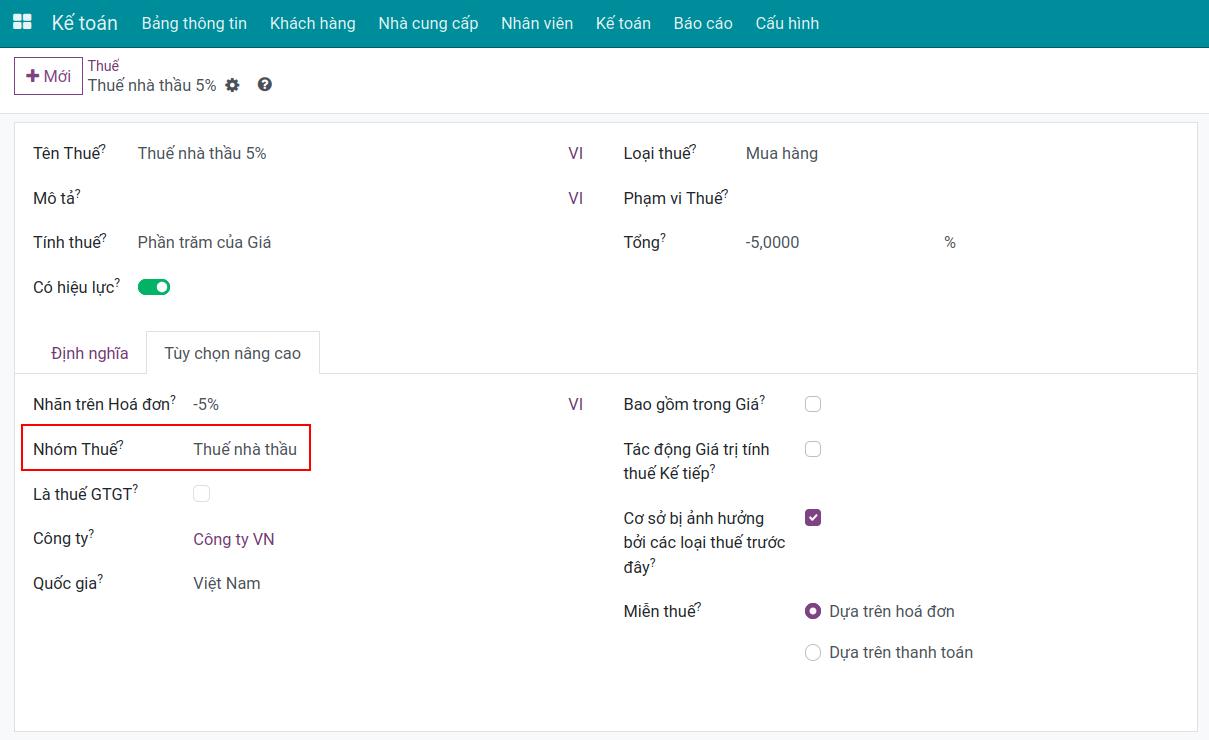Enable the Bao gồm trong Giá checkbox
The width and height of the screenshot is (1209, 740).
pos(813,404)
